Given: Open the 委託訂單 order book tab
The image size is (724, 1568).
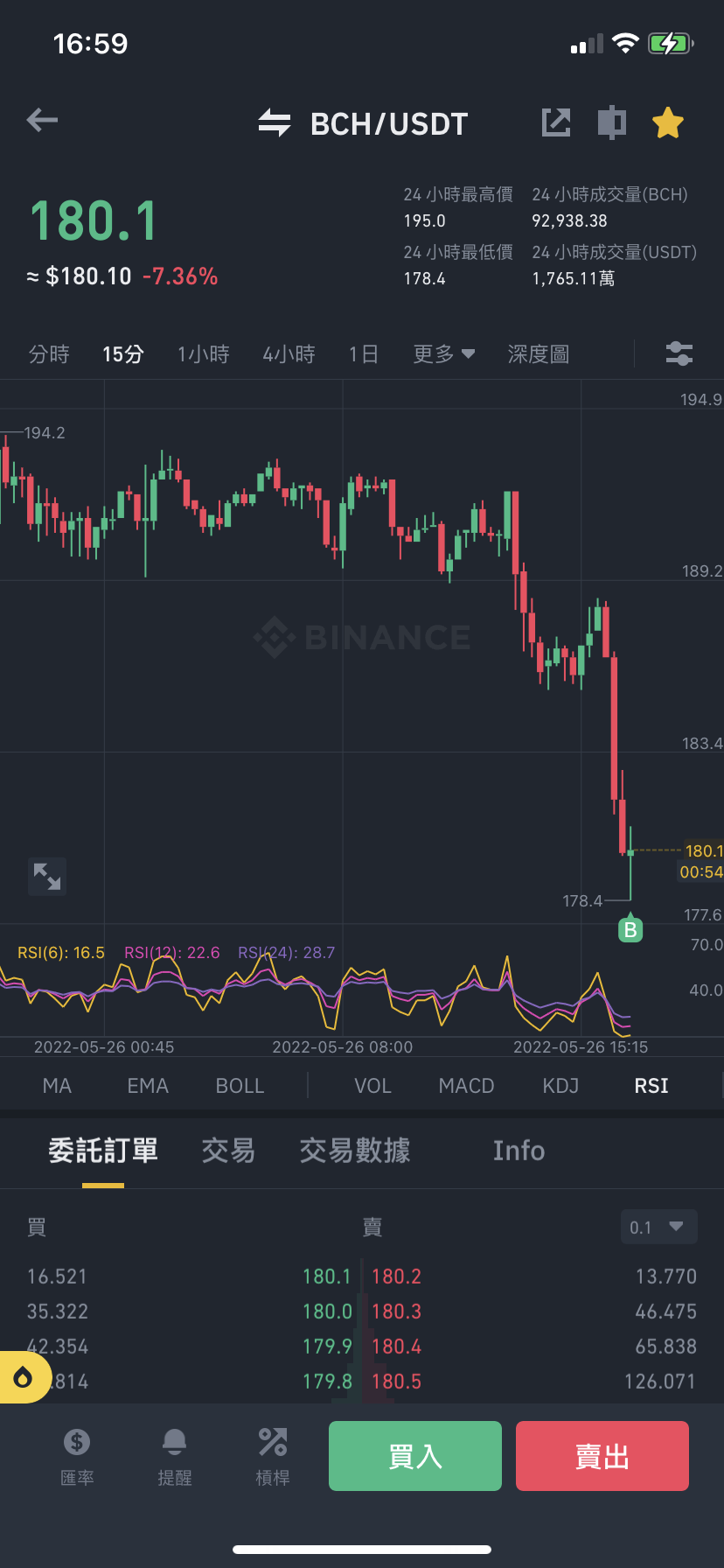Looking at the screenshot, I should pyautogui.click(x=103, y=1151).
